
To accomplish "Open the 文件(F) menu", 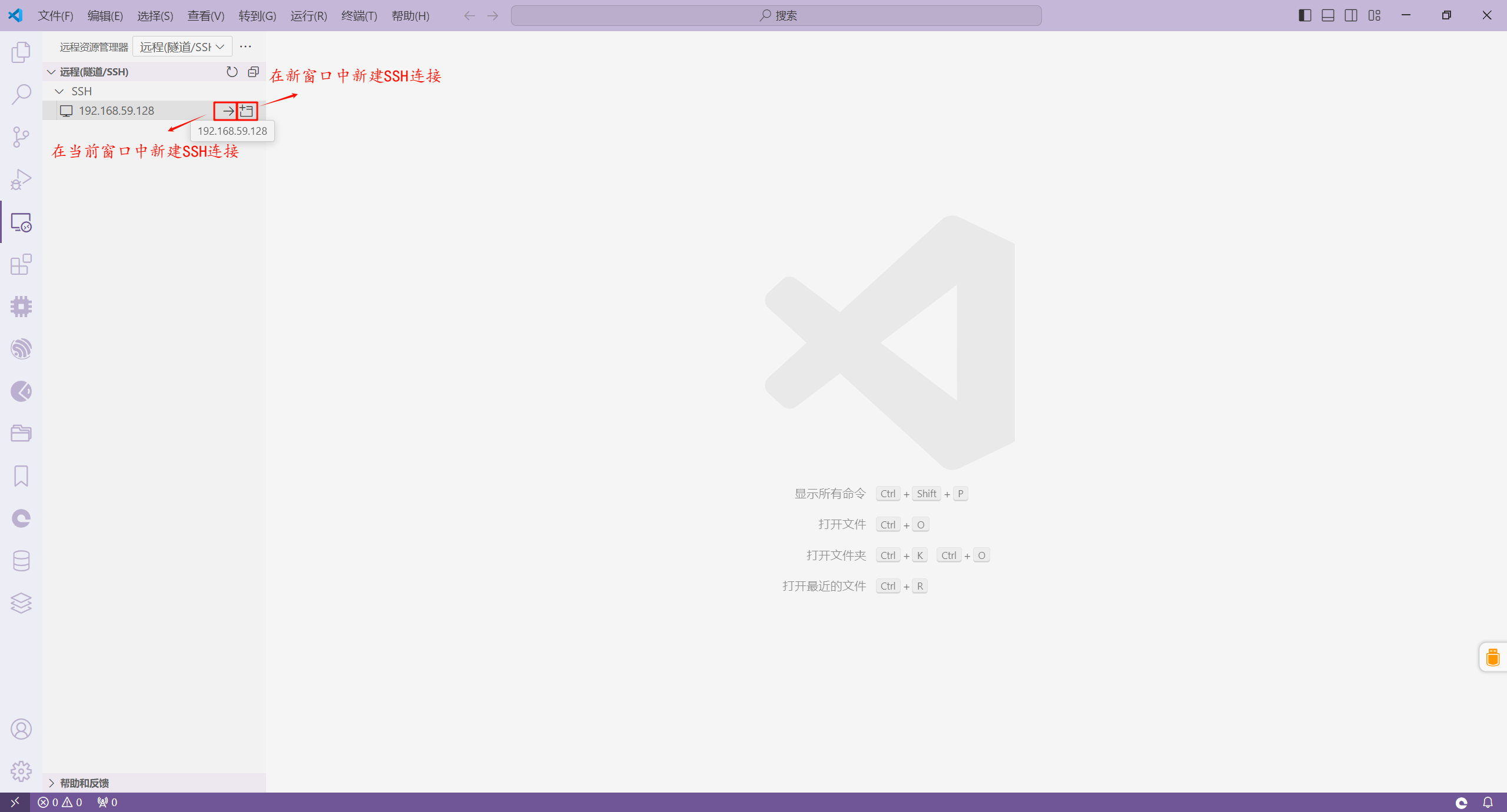I will 56,16.
